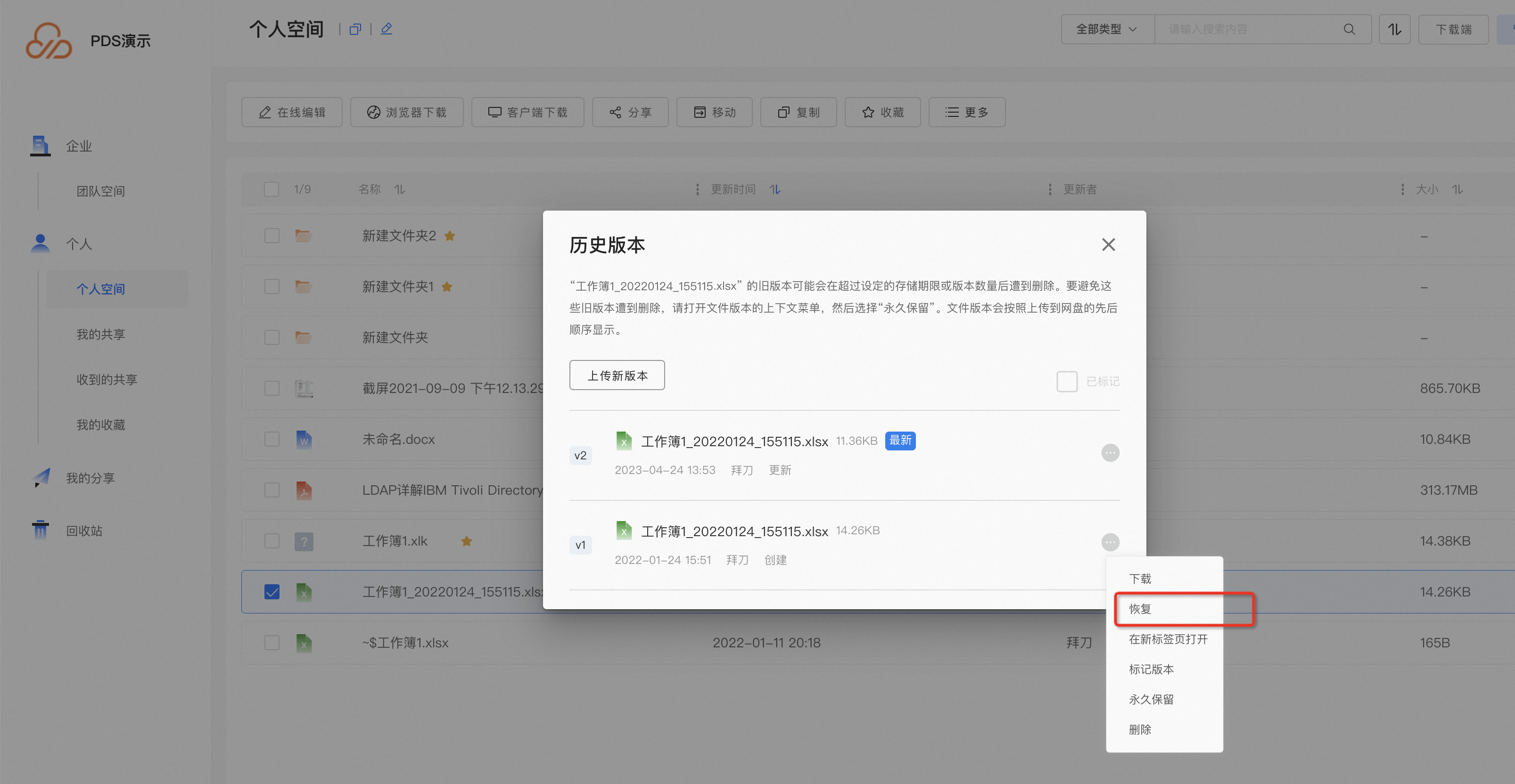Click the 上传新版本 button
1515x784 pixels.
[x=617, y=375]
